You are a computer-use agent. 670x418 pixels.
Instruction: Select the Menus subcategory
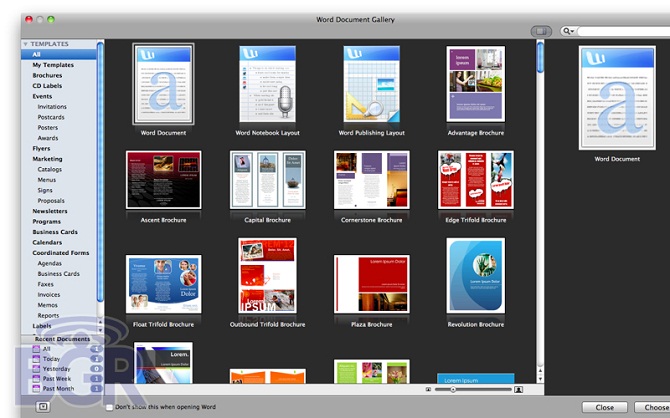[47, 180]
